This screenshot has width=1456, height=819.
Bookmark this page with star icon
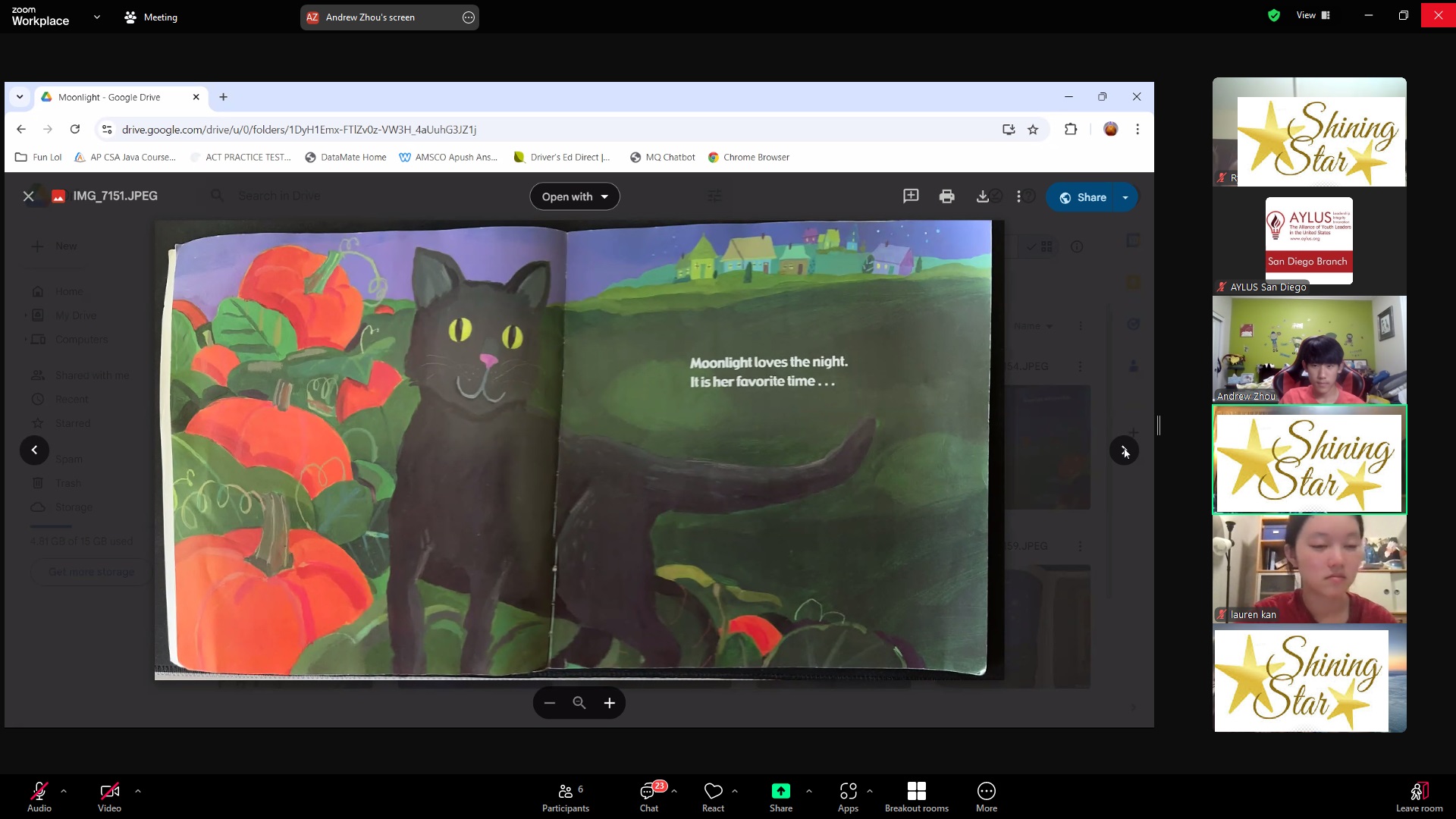coord(1033,130)
